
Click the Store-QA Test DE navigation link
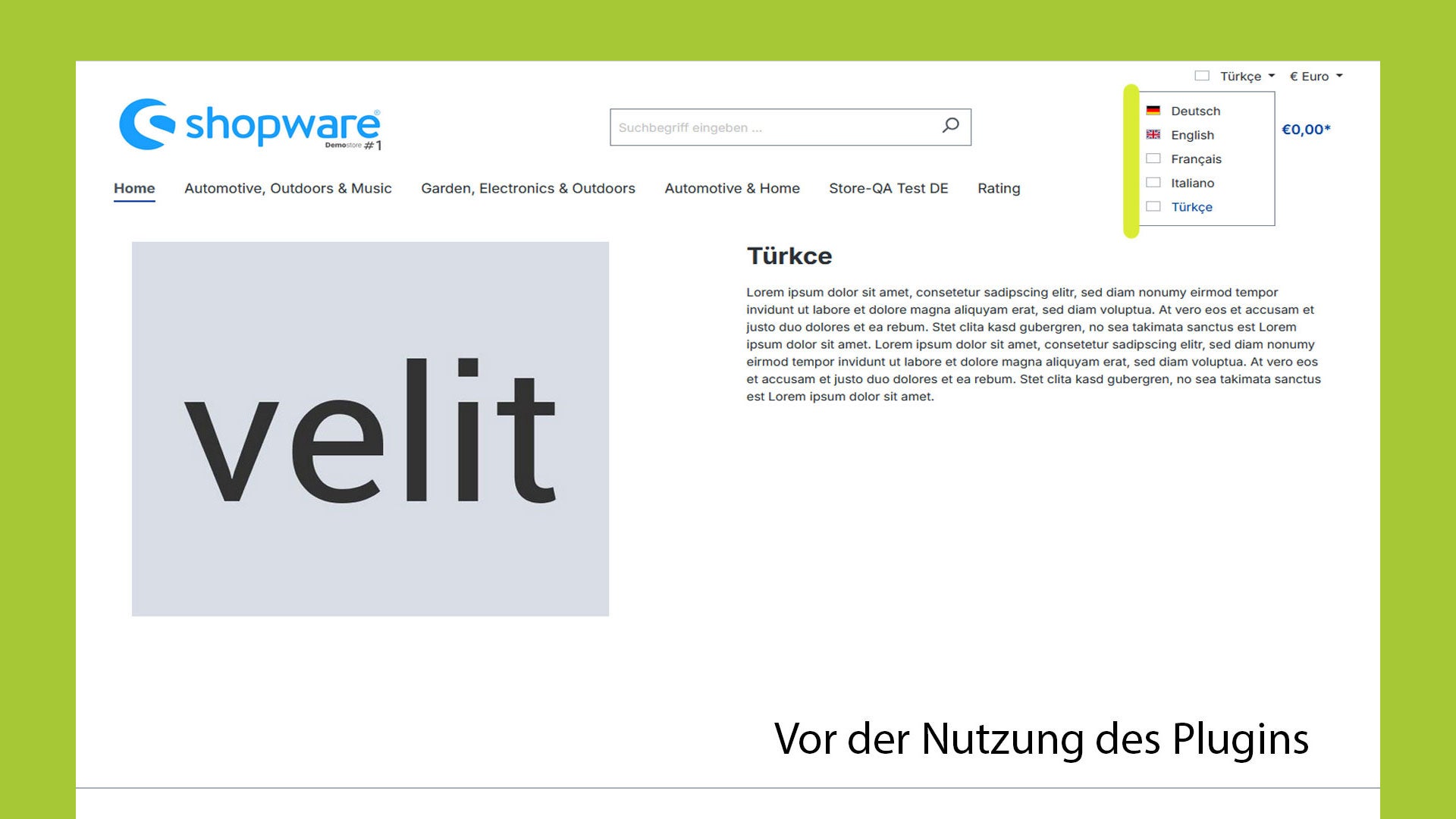(888, 188)
